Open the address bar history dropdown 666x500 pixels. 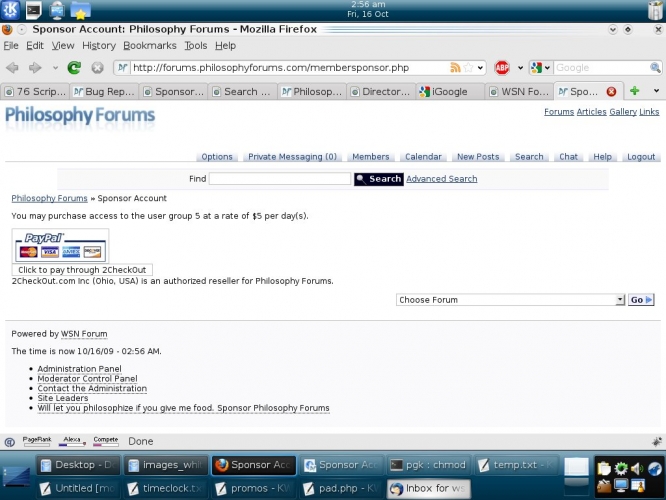coord(480,68)
